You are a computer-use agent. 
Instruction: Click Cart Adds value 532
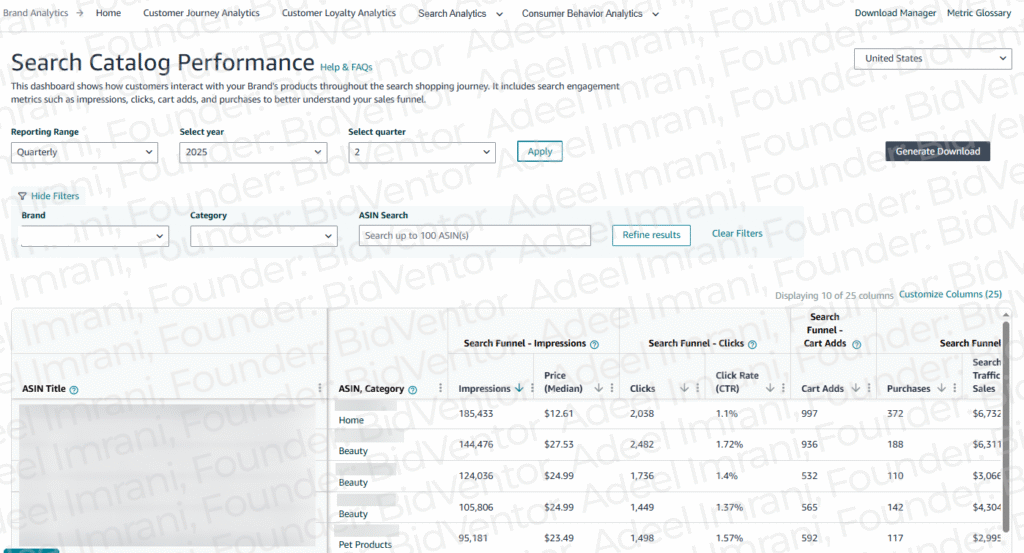click(809, 476)
